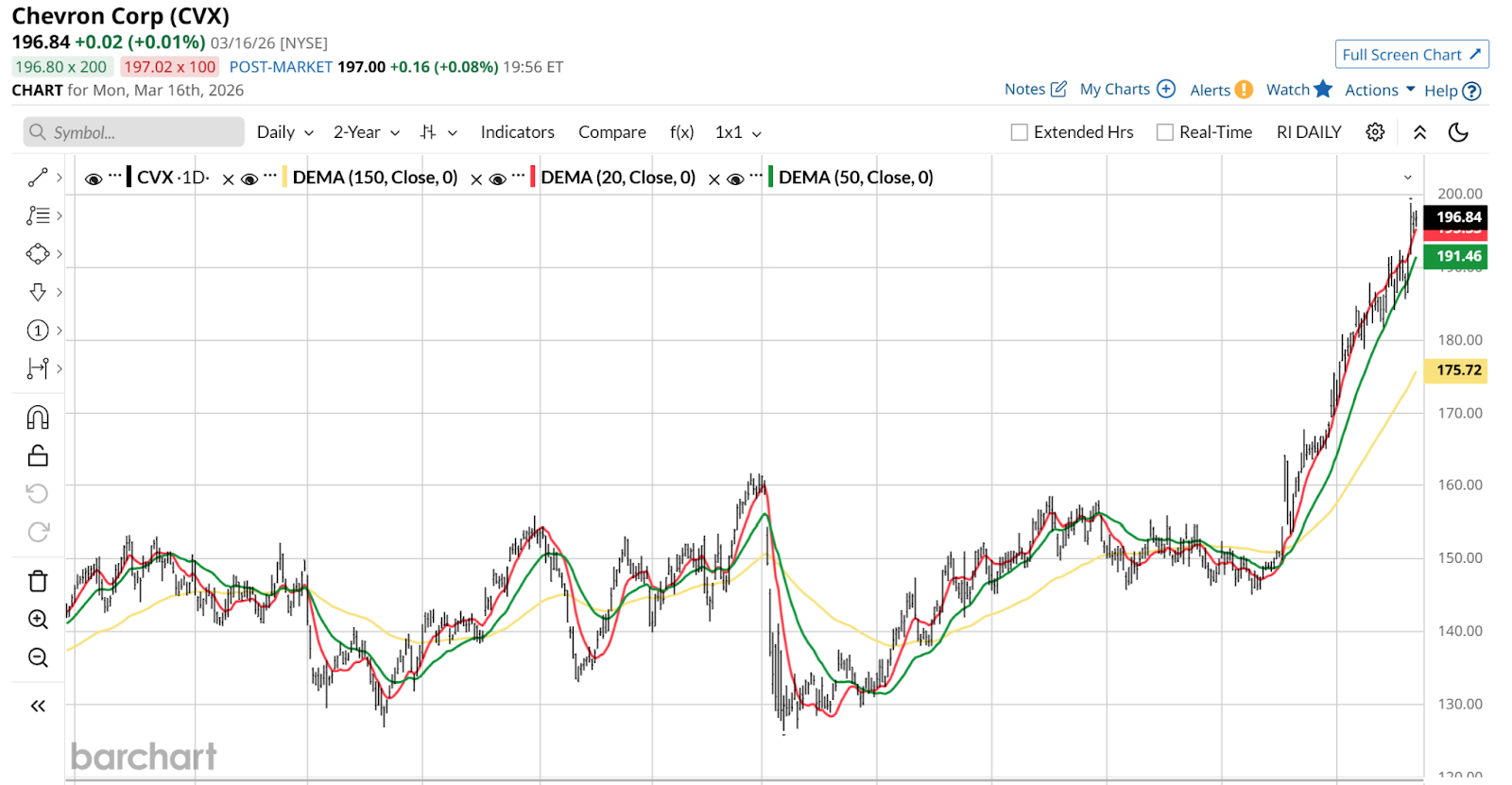Remove the CVX 1D series with X

(x=228, y=179)
